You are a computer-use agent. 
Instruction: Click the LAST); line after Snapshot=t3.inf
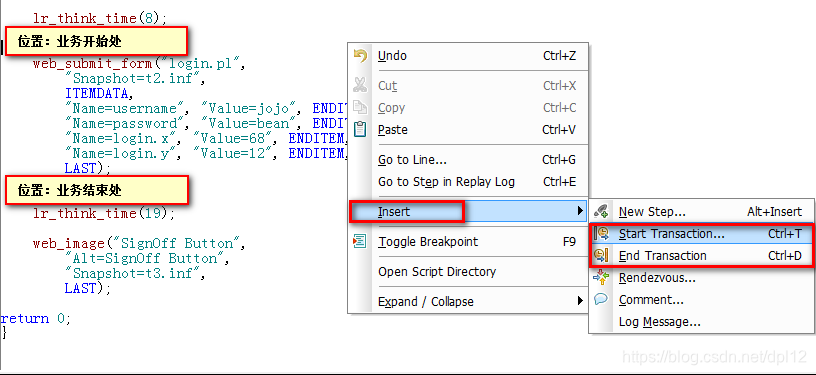88,288
